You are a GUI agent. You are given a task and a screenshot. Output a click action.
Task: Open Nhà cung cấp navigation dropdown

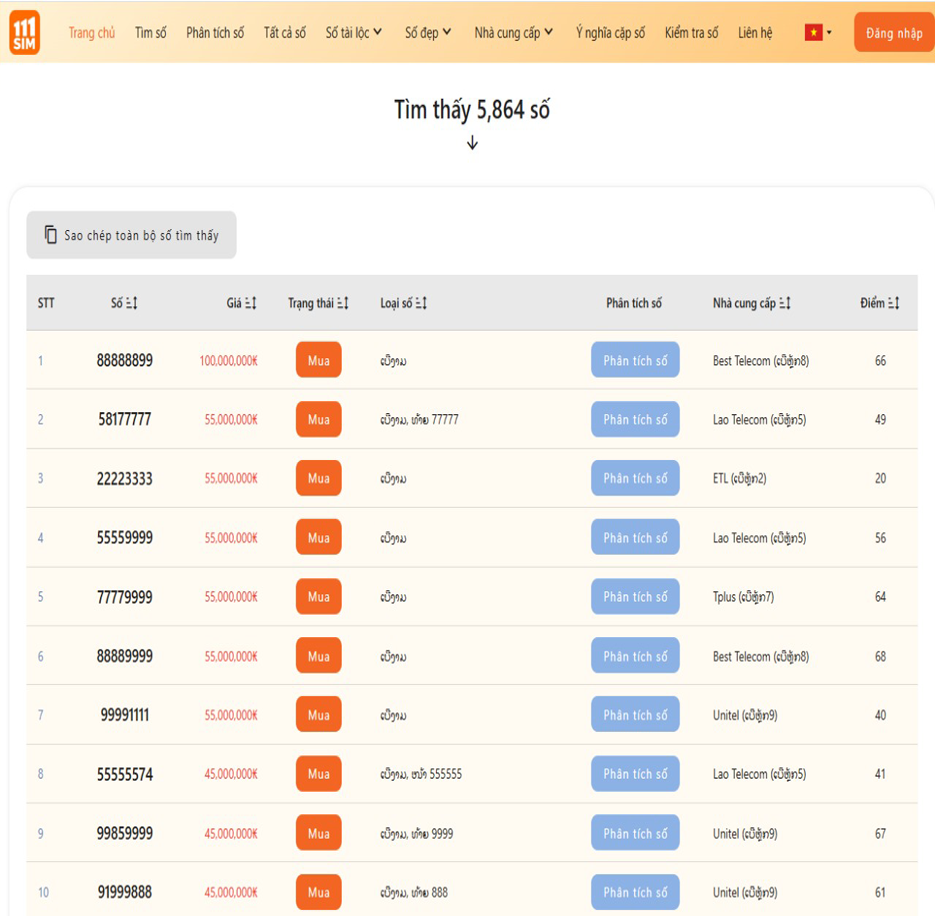coord(513,33)
